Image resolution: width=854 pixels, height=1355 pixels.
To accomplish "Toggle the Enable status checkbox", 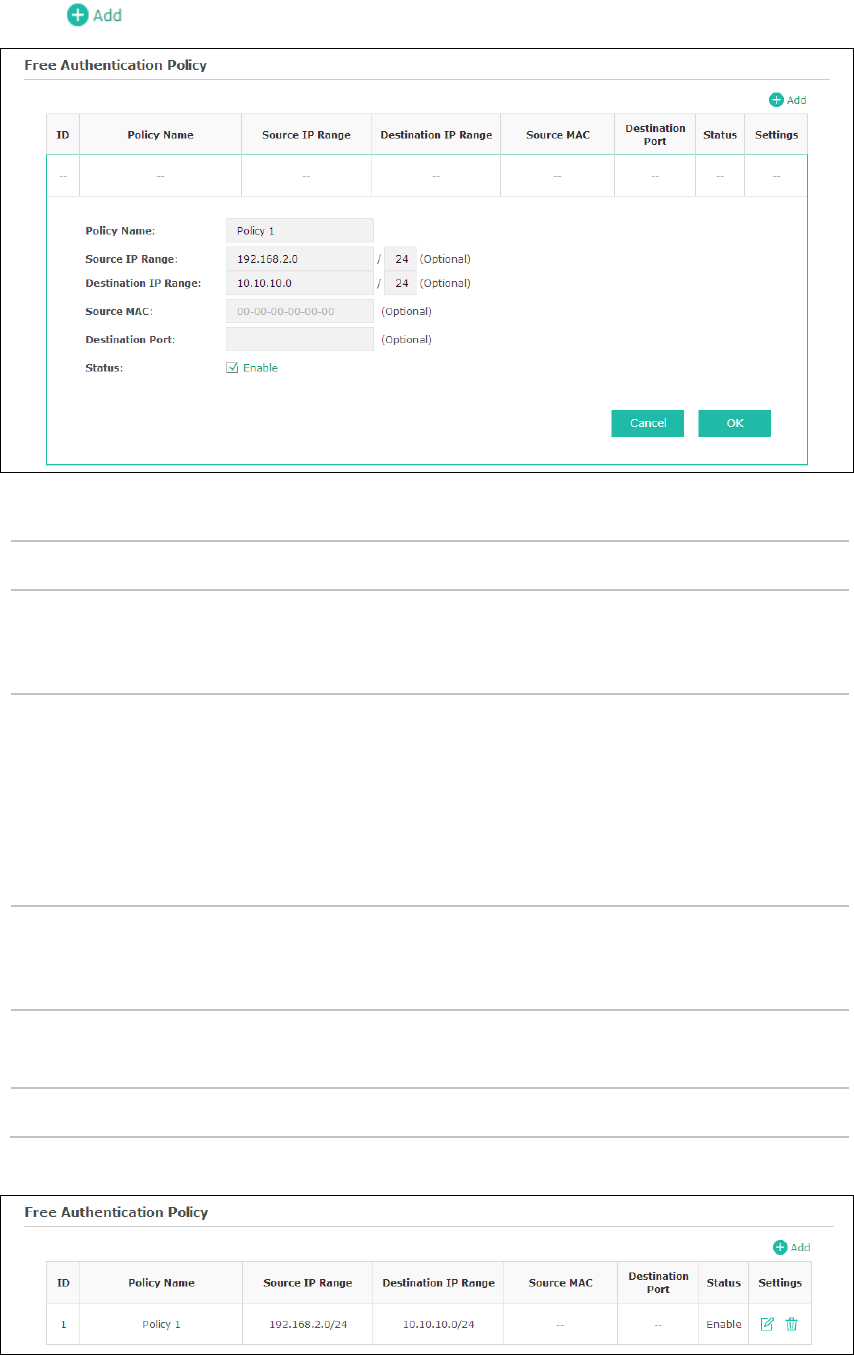I will click(232, 368).
